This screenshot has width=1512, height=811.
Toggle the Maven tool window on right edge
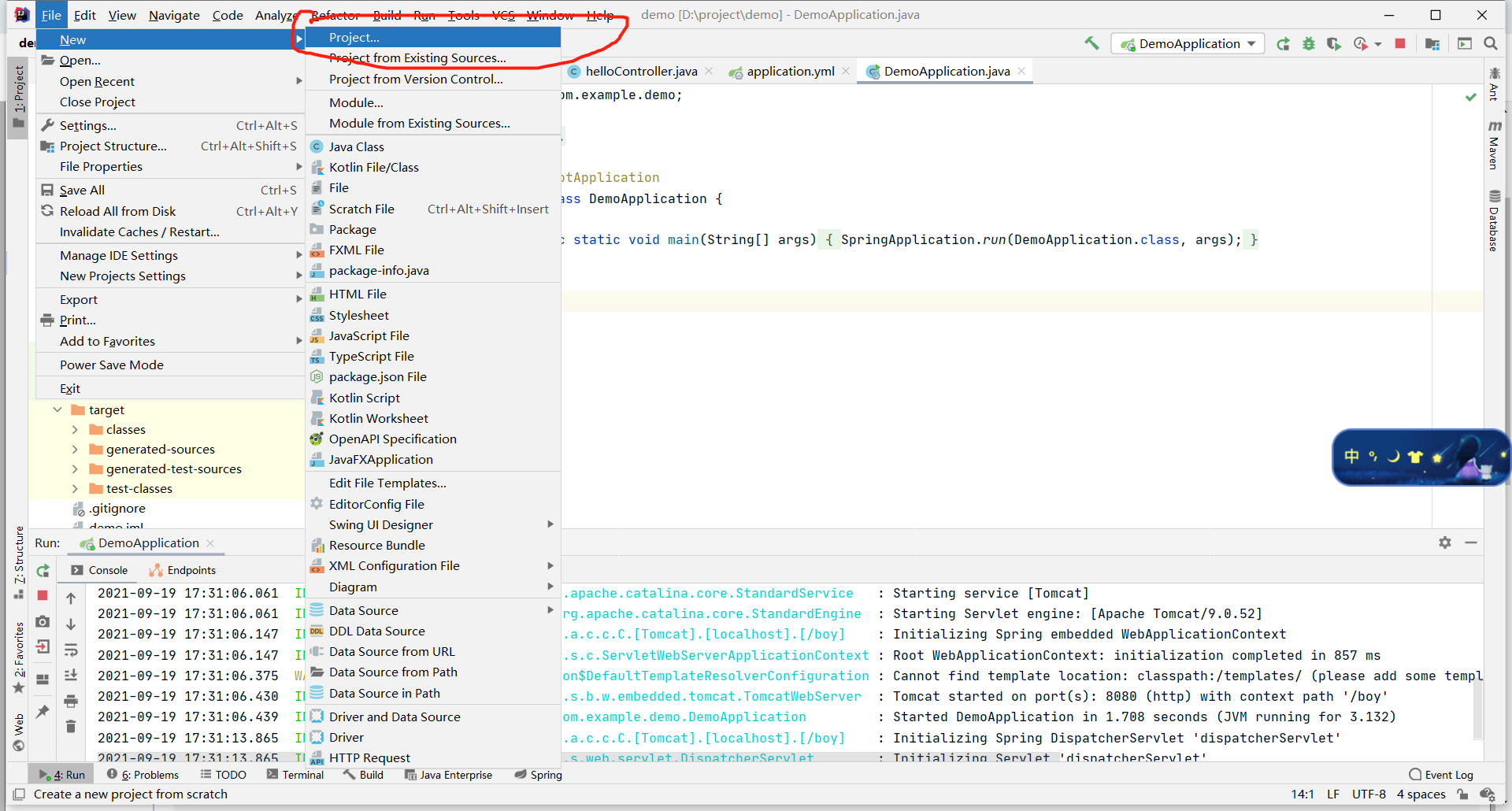point(1494,144)
